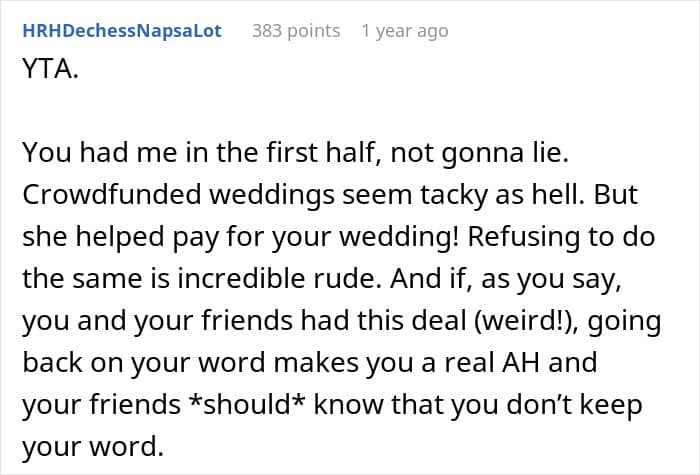This screenshot has height=475, width=700.
Task: Open HRHDechessNapsaLot's user profile
Action: 122,31
